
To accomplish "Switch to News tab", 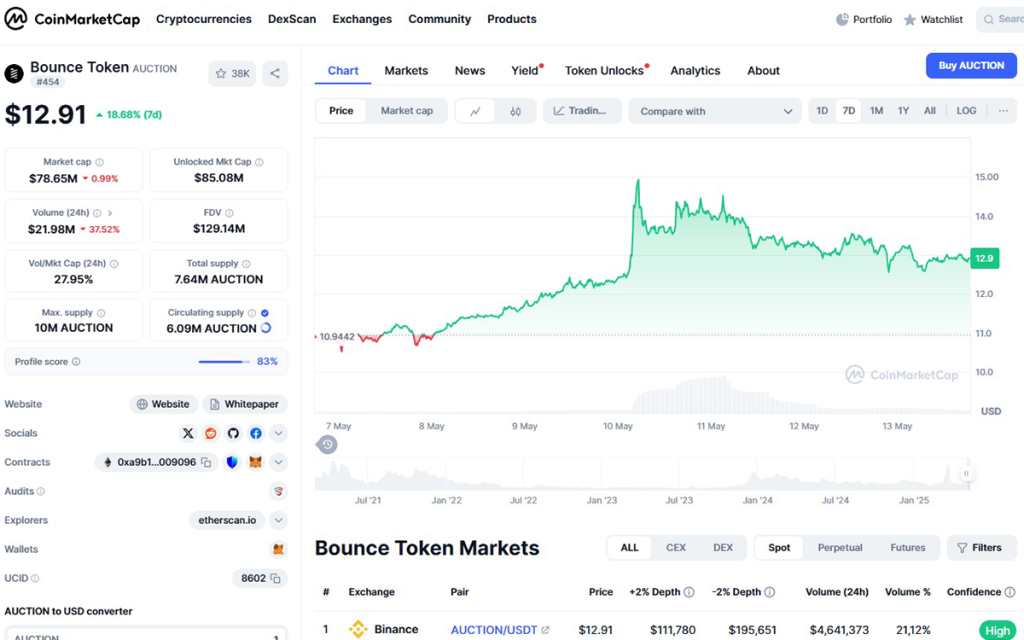I will pos(470,71).
